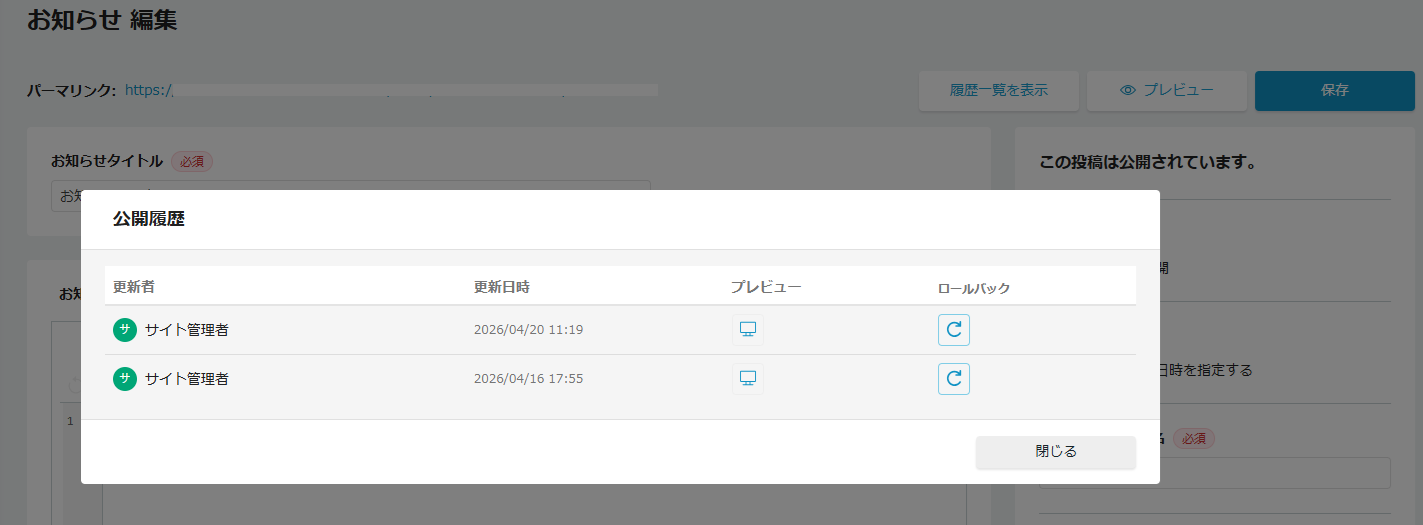Preview the 2026/04/20 11:19 revision
The image size is (1423, 525).
point(747,330)
